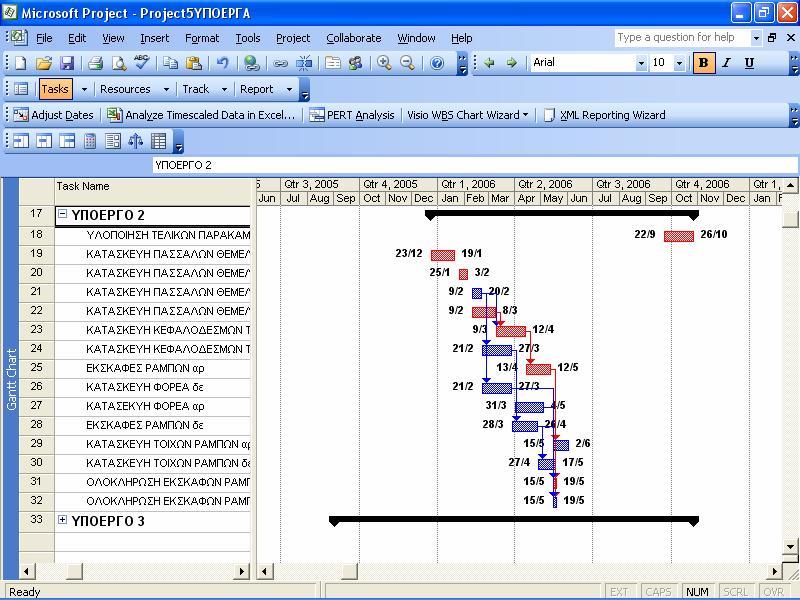Click the Assign Resources icon
This screenshot has height=600, width=800.
(356, 63)
